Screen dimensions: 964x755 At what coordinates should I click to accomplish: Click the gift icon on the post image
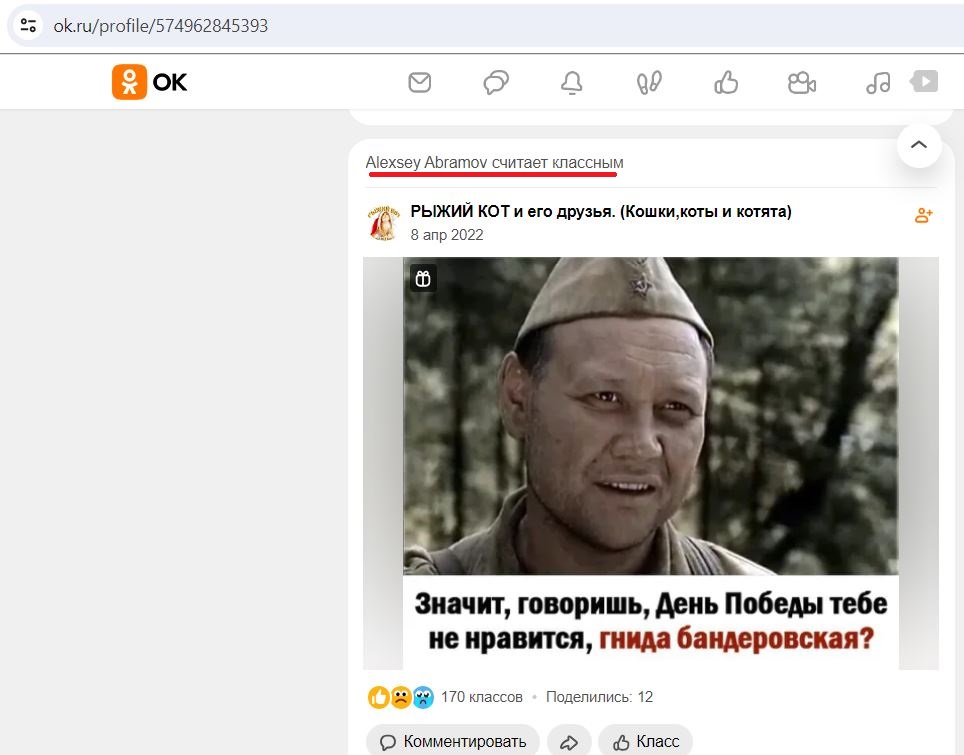(423, 279)
